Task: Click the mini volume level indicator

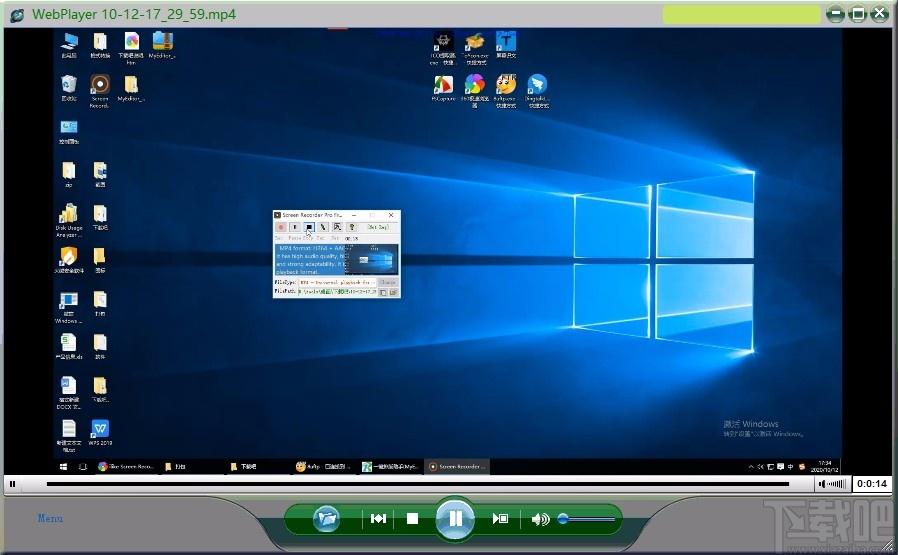Action: 833,484
